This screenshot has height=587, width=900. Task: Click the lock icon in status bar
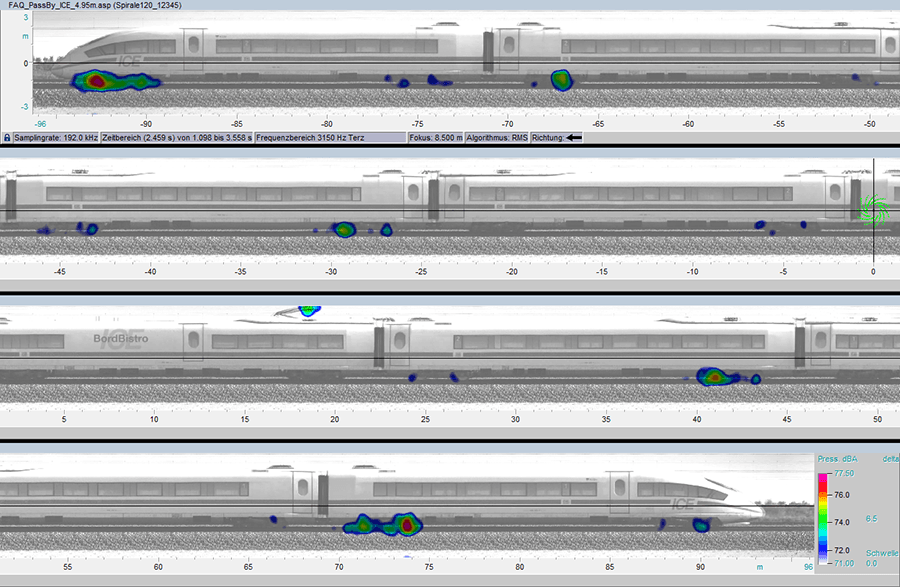pyautogui.click(x=6, y=136)
